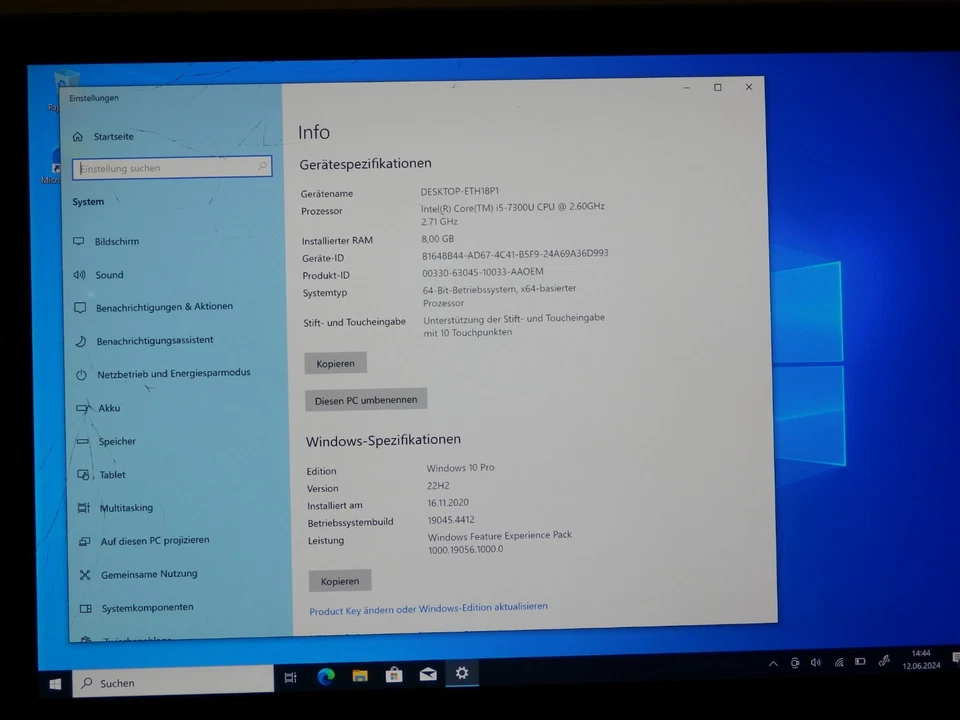Select the Akku battery settings entry
The image size is (960, 720).
point(108,408)
